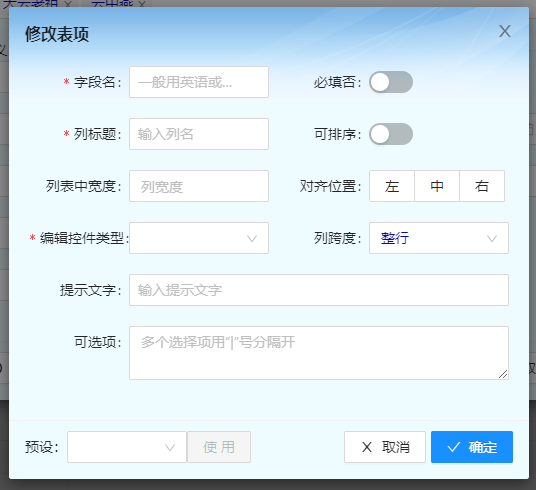Expand the 列跨度 dropdown showing 整行

[x=439, y=238]
